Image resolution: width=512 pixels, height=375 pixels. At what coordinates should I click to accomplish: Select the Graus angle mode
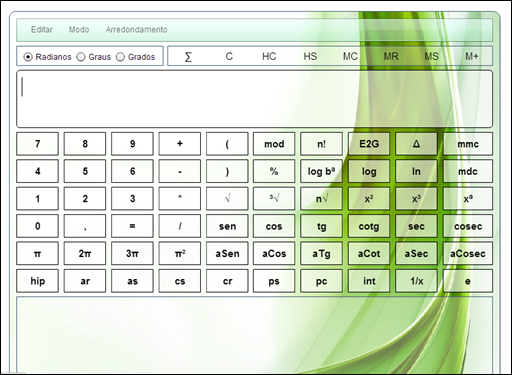94,57
